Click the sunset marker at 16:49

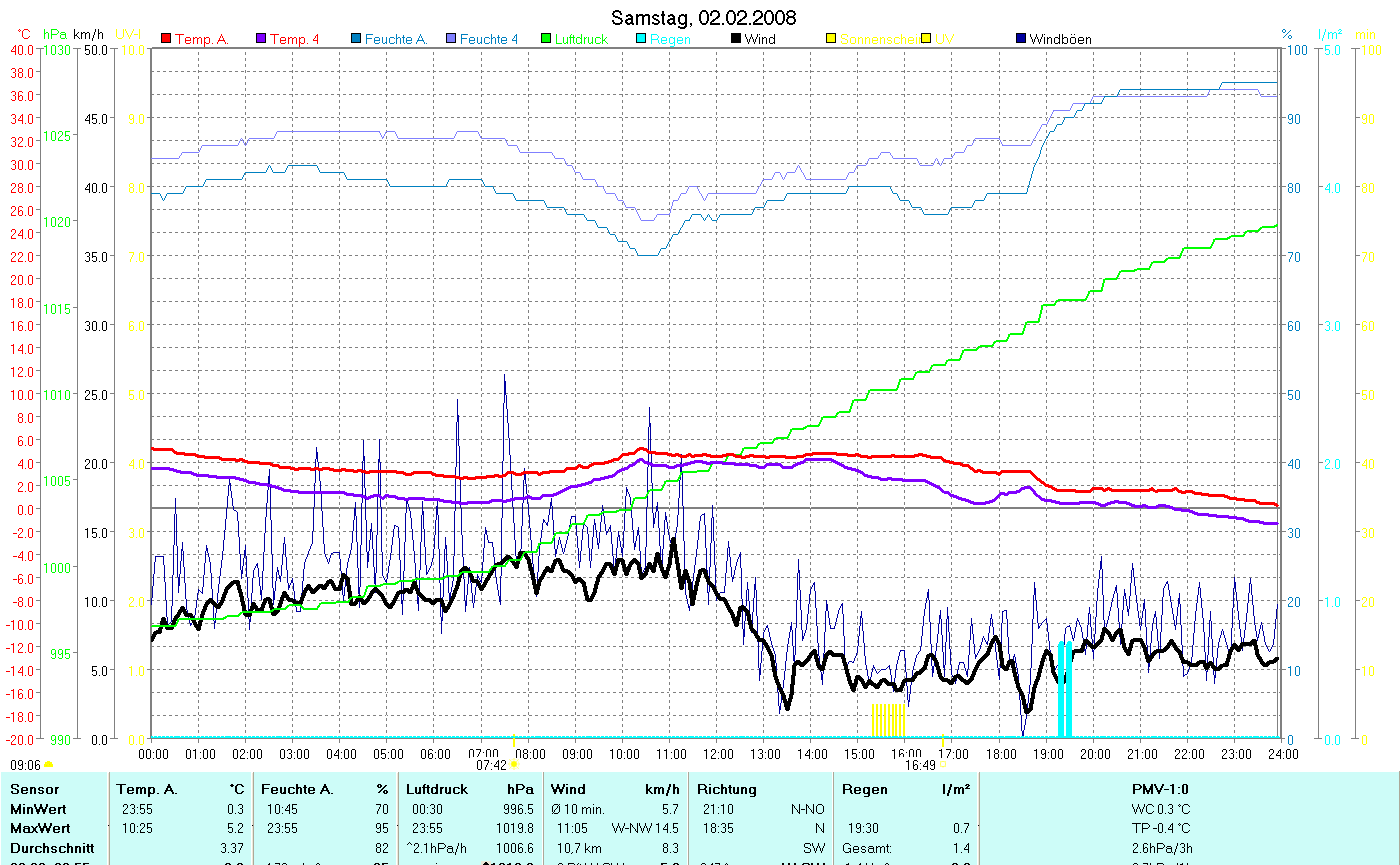coord(941,764)
